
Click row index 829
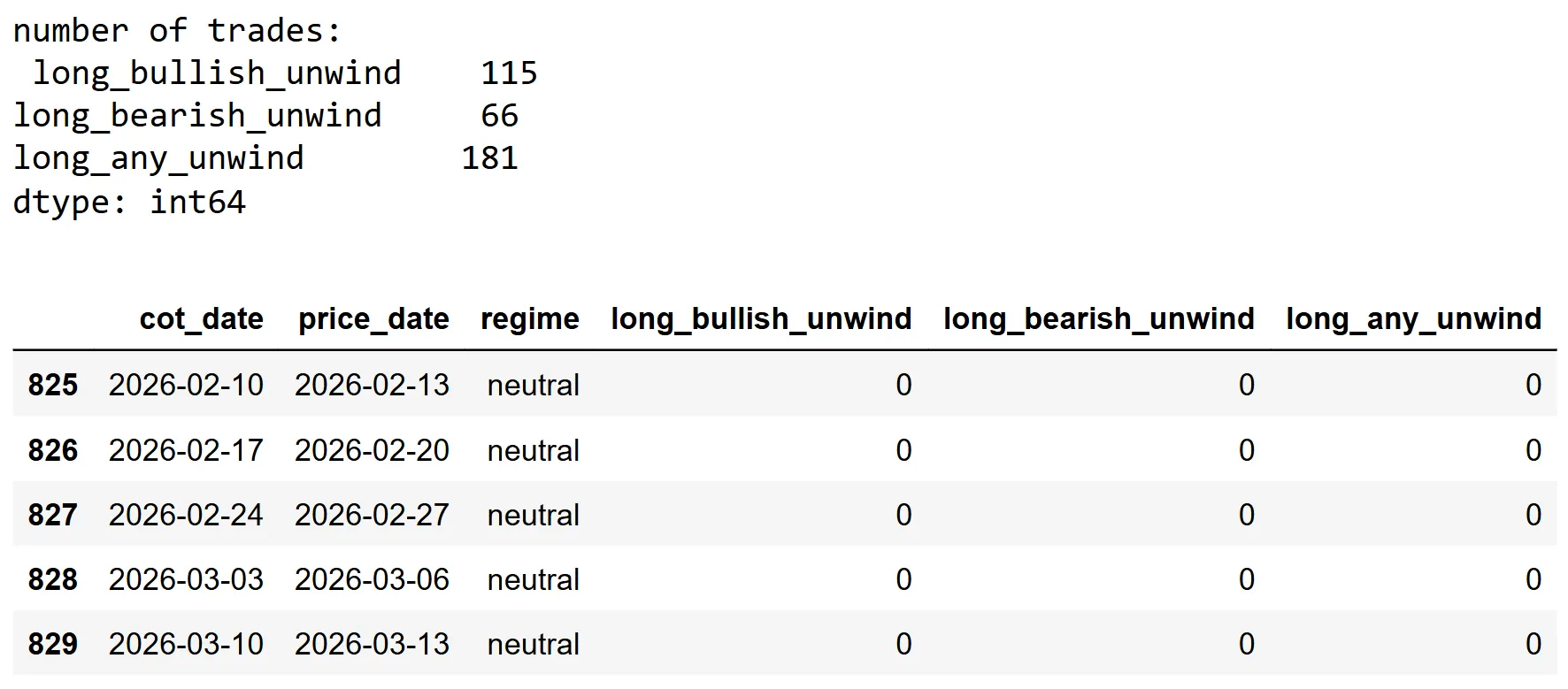point(52,644)
